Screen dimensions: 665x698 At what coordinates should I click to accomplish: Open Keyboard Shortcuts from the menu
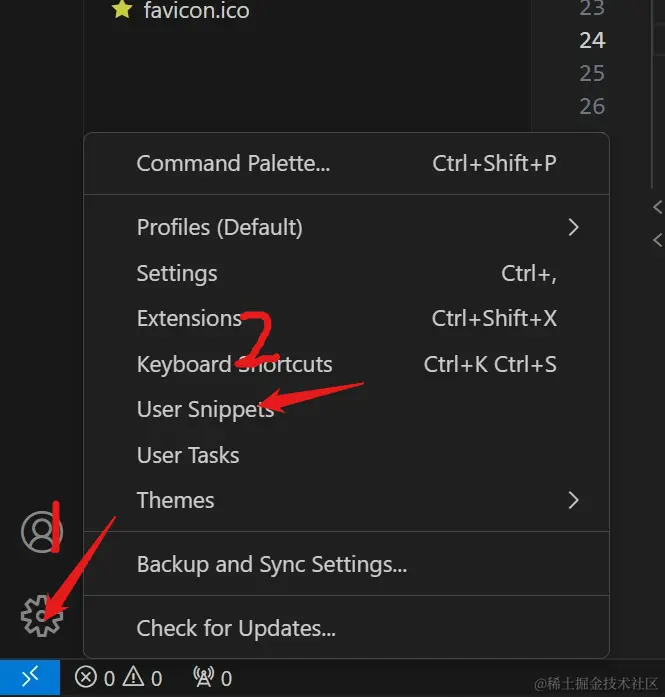[234, 364]
